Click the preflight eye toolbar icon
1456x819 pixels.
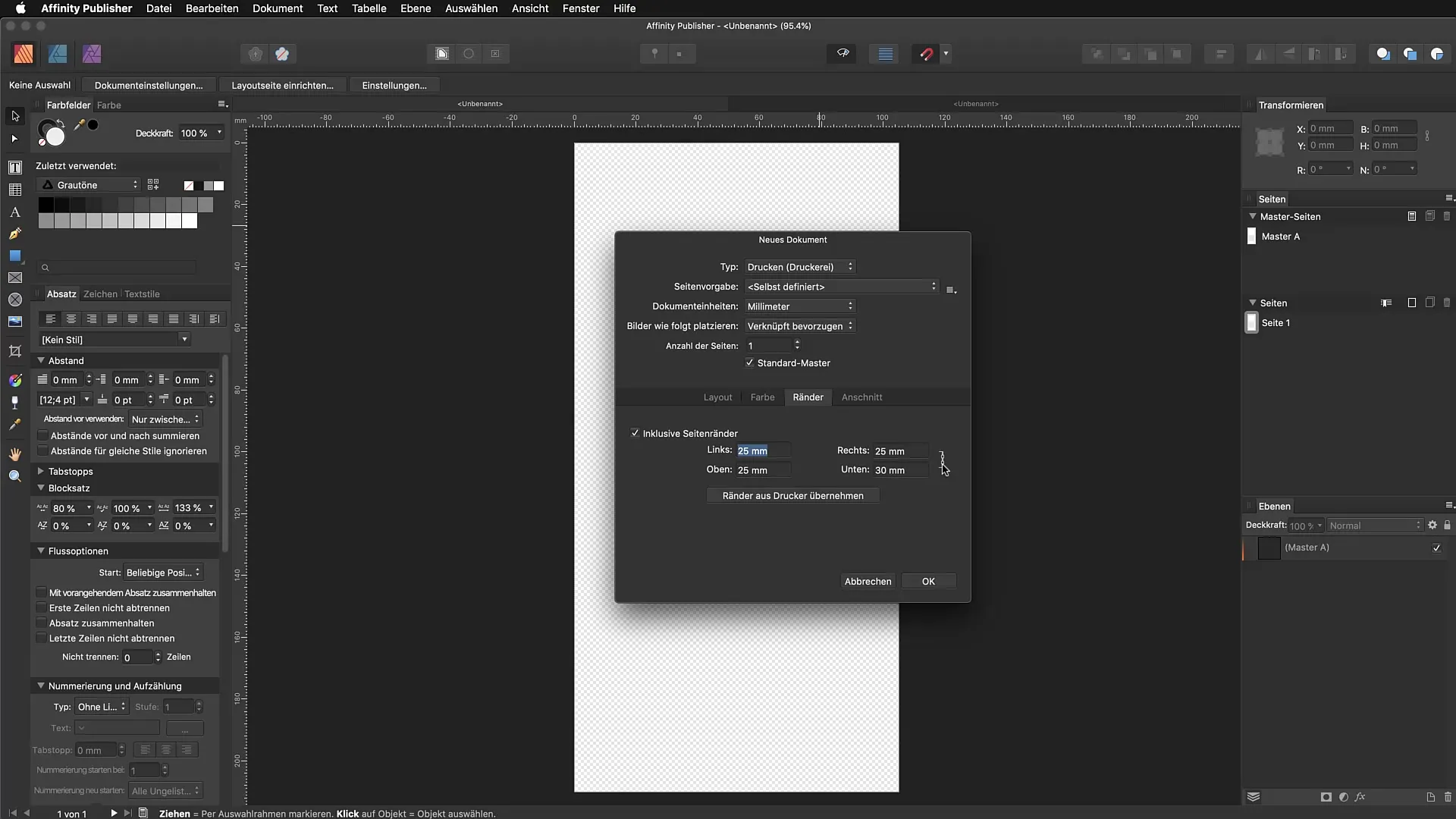(843, 54)
